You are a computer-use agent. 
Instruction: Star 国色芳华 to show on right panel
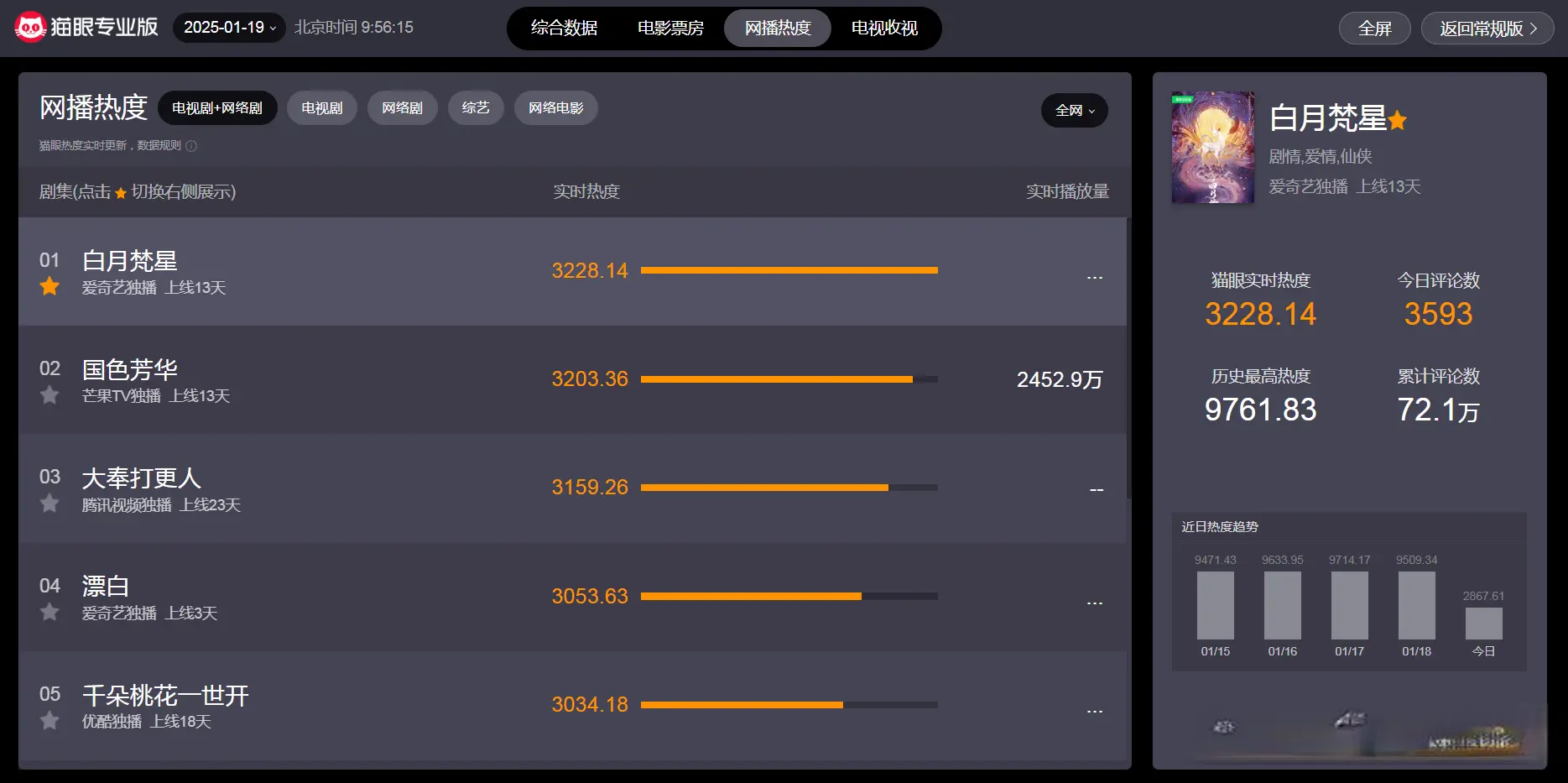coord(49,394)
